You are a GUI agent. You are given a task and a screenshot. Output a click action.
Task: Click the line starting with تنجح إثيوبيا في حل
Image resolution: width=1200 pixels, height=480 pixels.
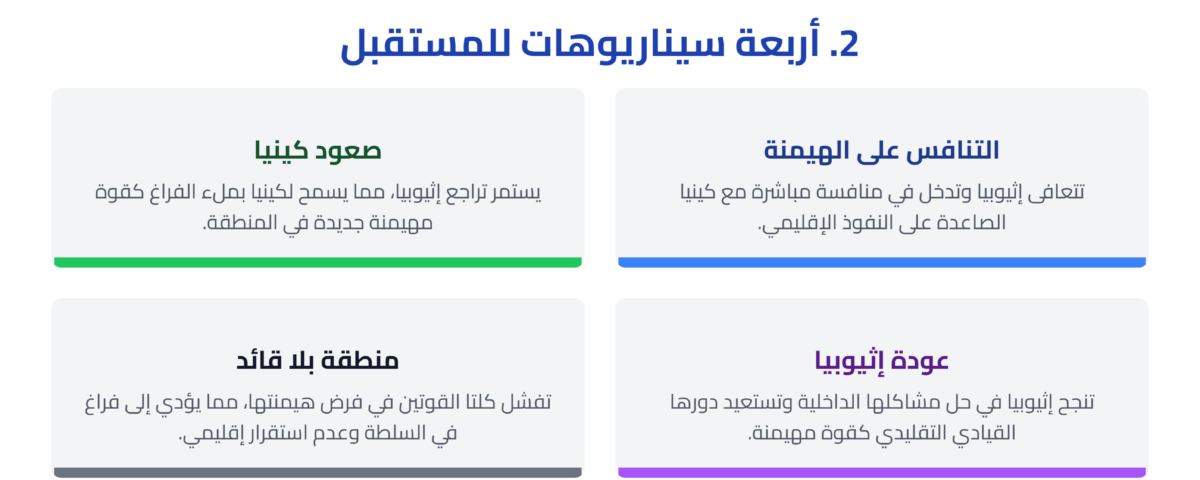pyautogui.click(x=881, y=402)
